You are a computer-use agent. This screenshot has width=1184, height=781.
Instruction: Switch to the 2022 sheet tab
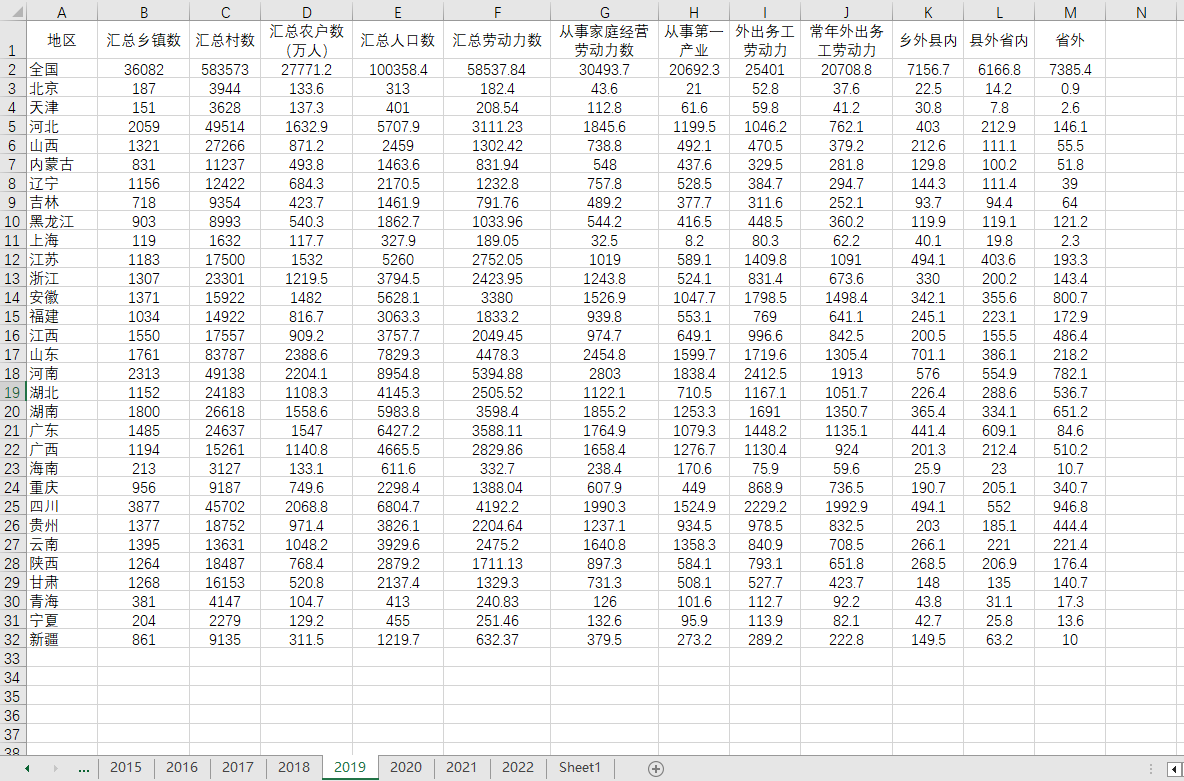click(518, 767)
